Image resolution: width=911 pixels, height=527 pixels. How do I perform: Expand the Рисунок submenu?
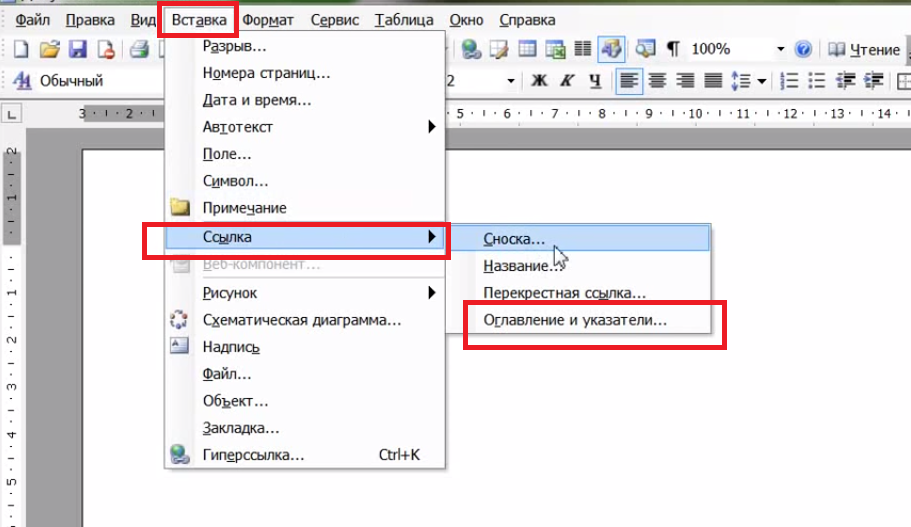pos(432,293)
